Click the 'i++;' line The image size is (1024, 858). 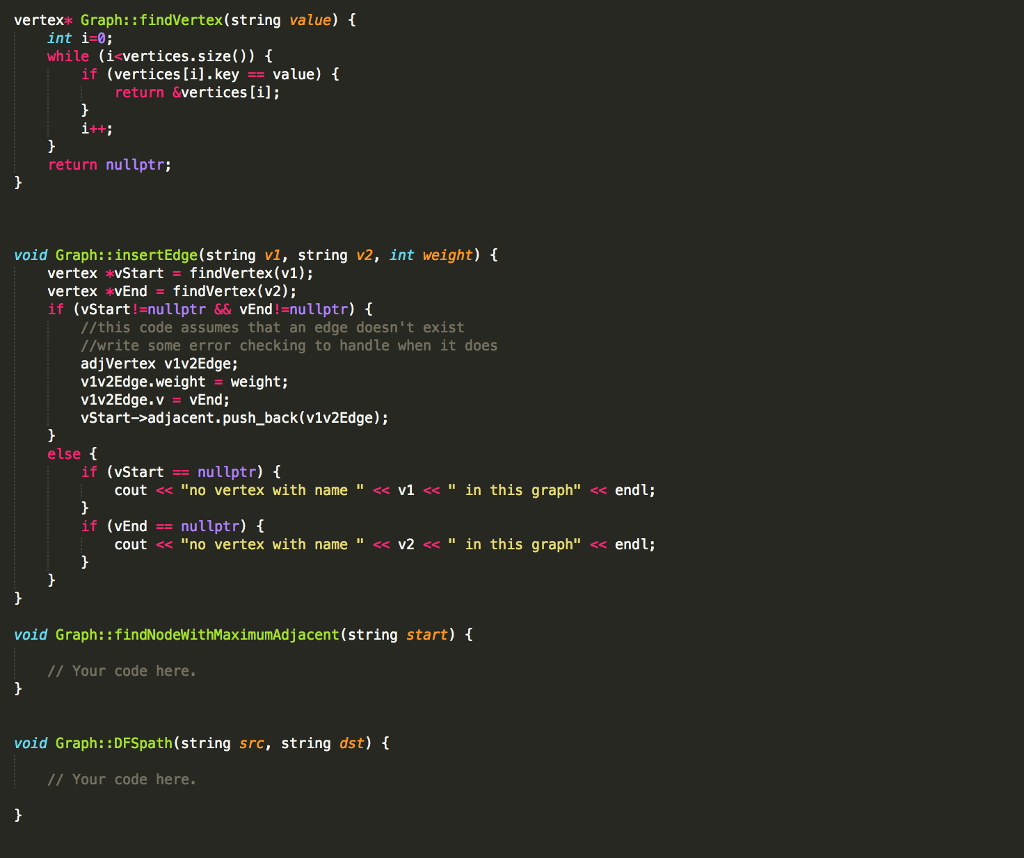(x=97, y=129)
